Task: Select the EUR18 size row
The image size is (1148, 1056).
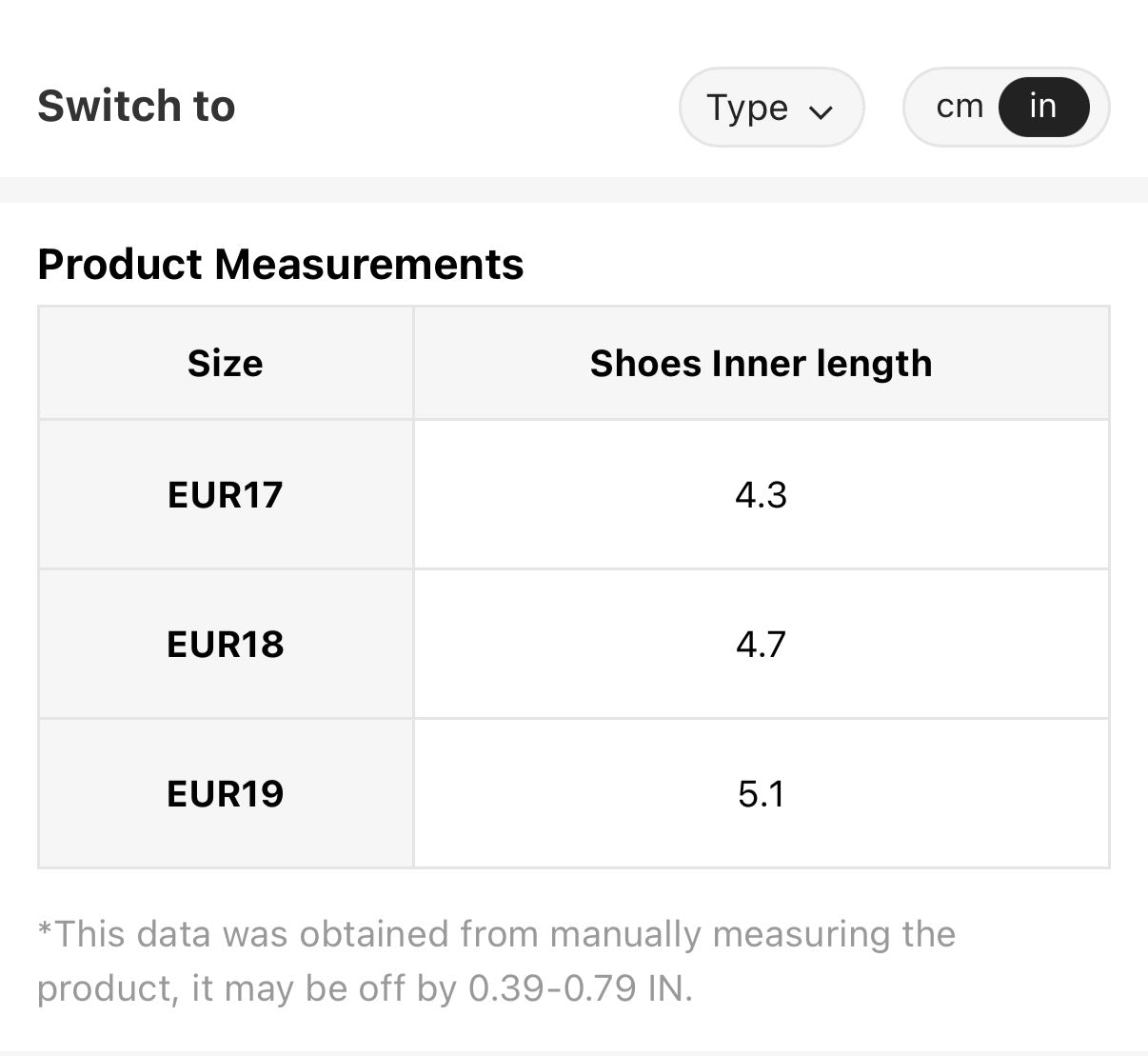Action: (x=225, y=644)
